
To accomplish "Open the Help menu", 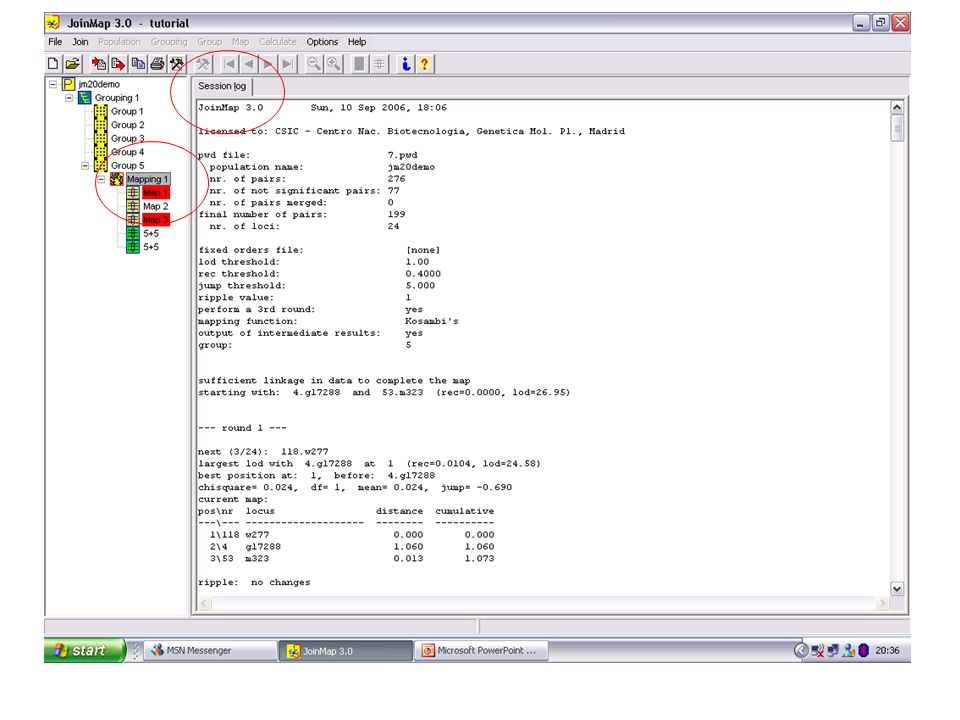I will coord(357,42).
